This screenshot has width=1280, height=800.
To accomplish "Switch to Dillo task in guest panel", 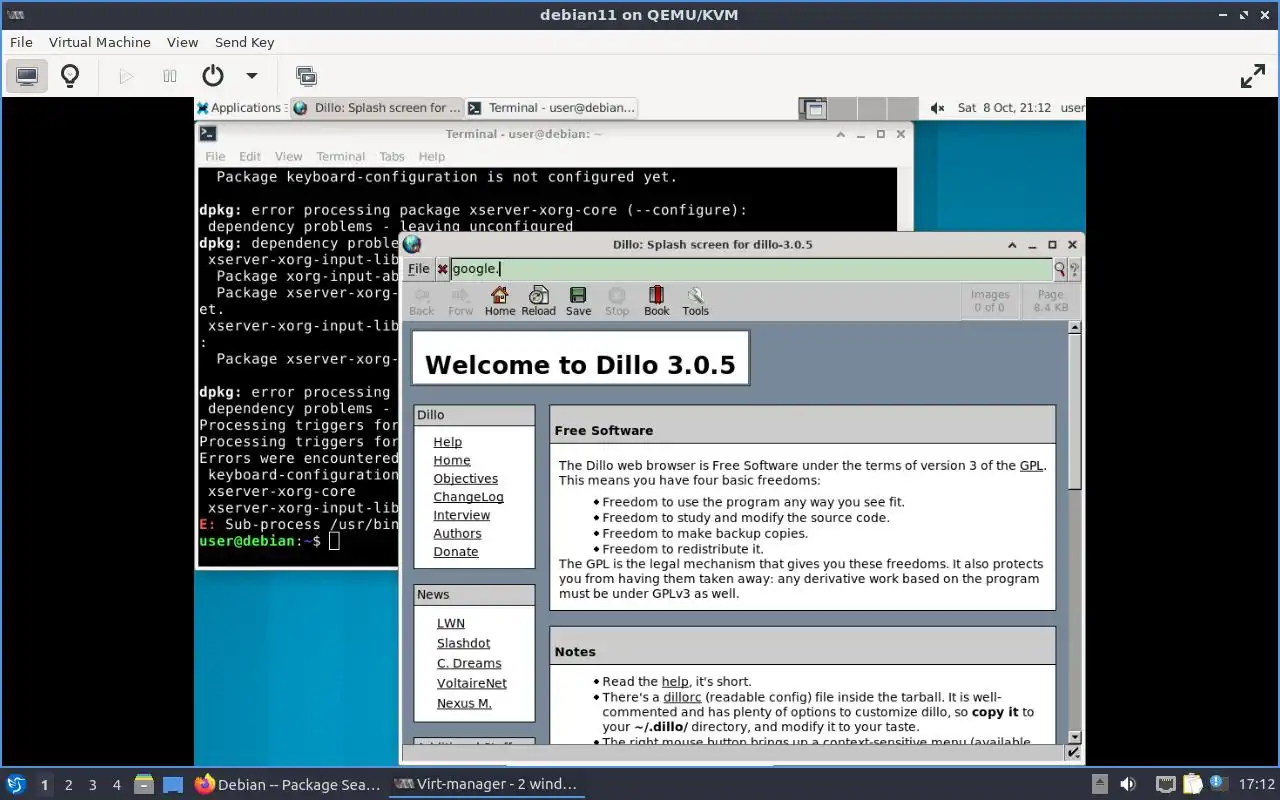I will (x=378, y=108).
